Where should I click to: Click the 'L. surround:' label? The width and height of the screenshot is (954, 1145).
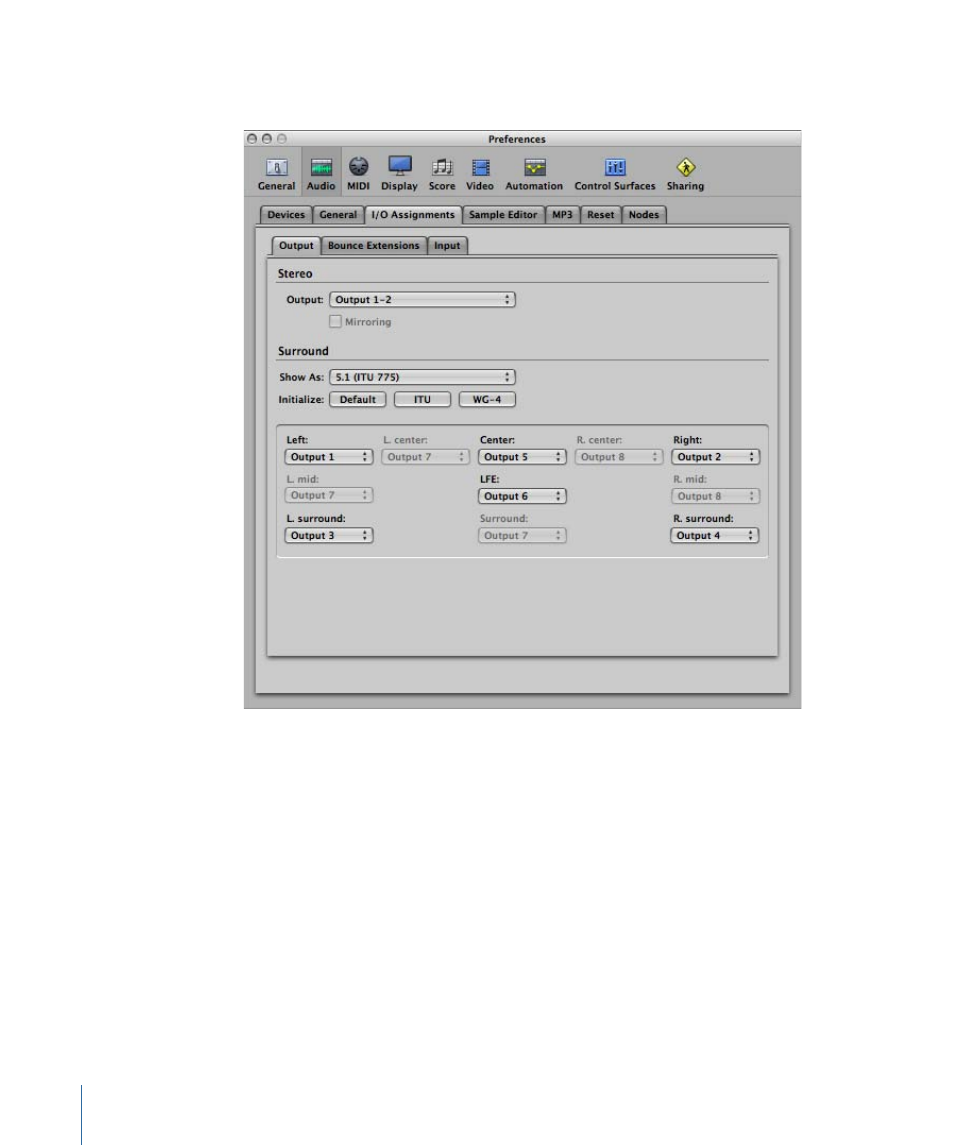[316, 518]
